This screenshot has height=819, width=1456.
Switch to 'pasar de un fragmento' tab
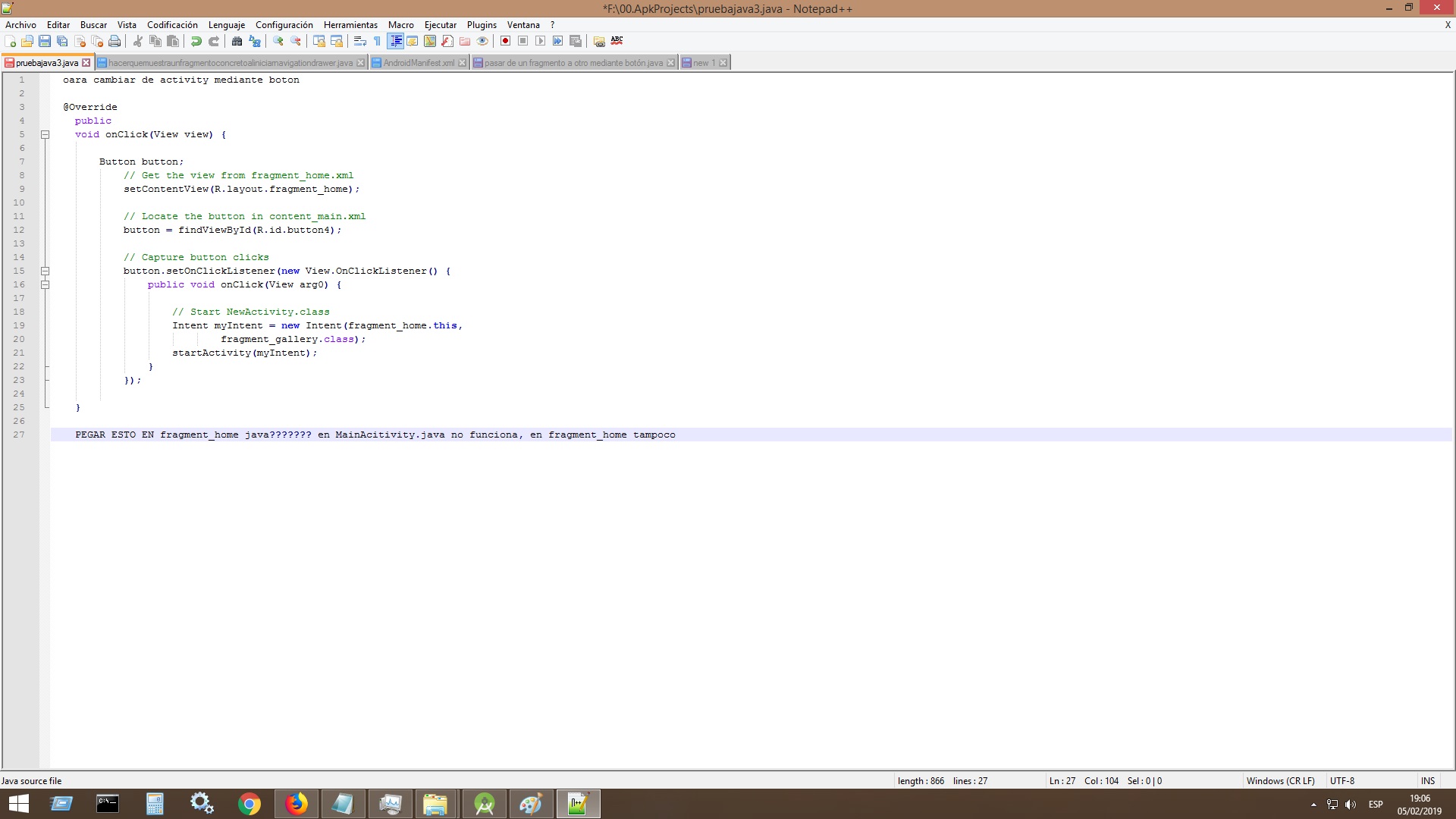tap(573, 63)
